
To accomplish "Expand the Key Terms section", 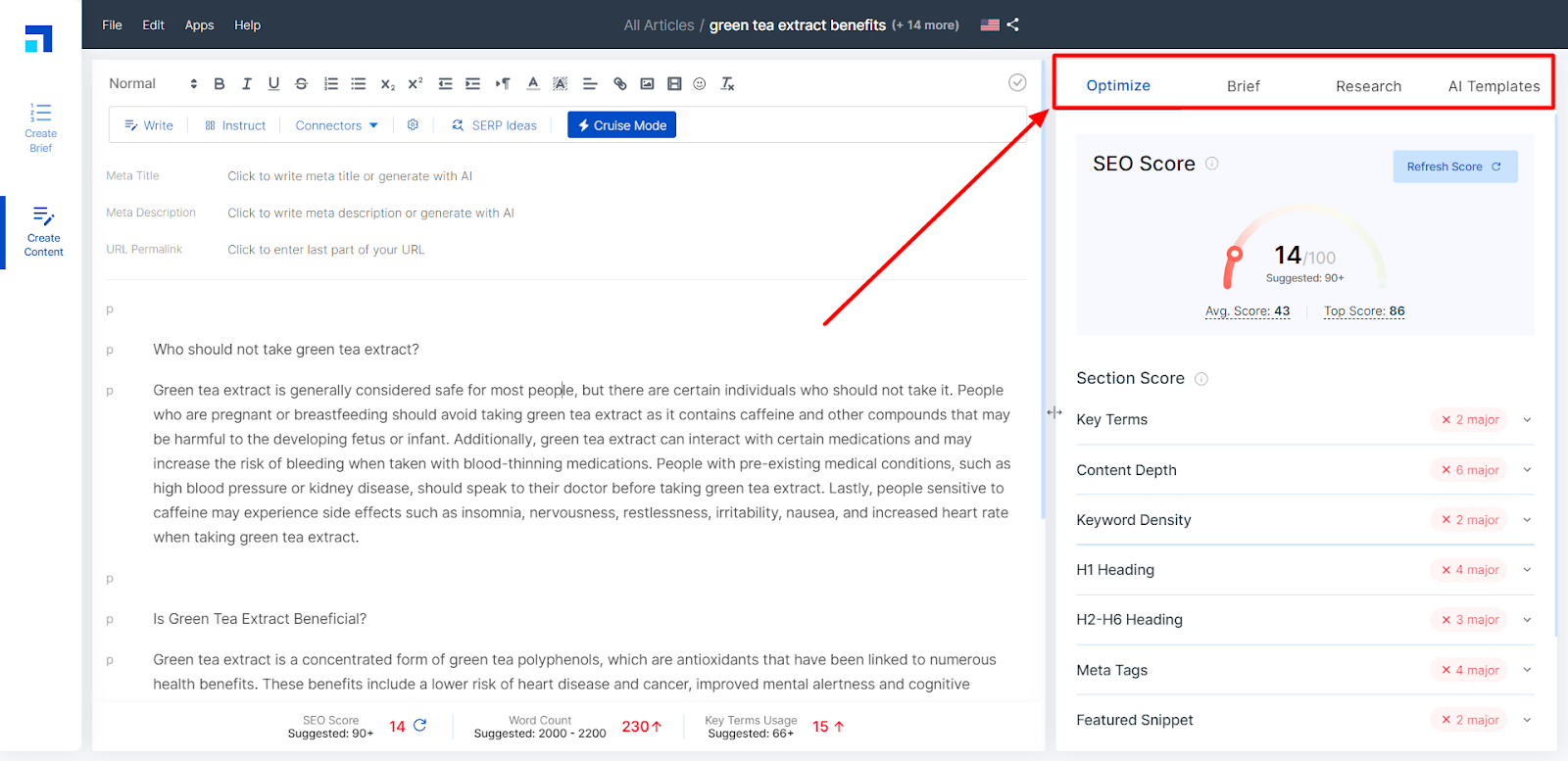I will (1304, 420).
